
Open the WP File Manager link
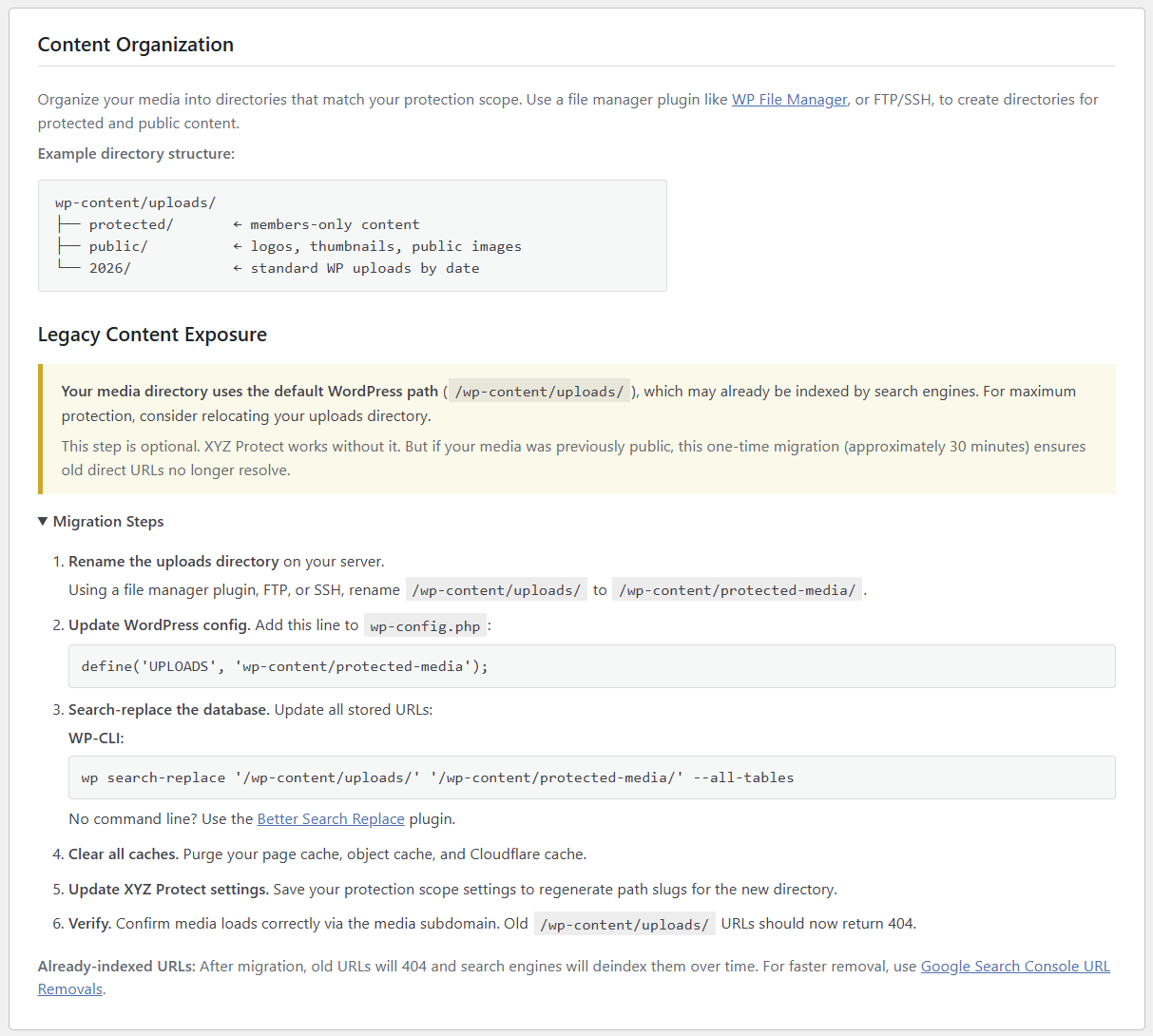point(789,99)
